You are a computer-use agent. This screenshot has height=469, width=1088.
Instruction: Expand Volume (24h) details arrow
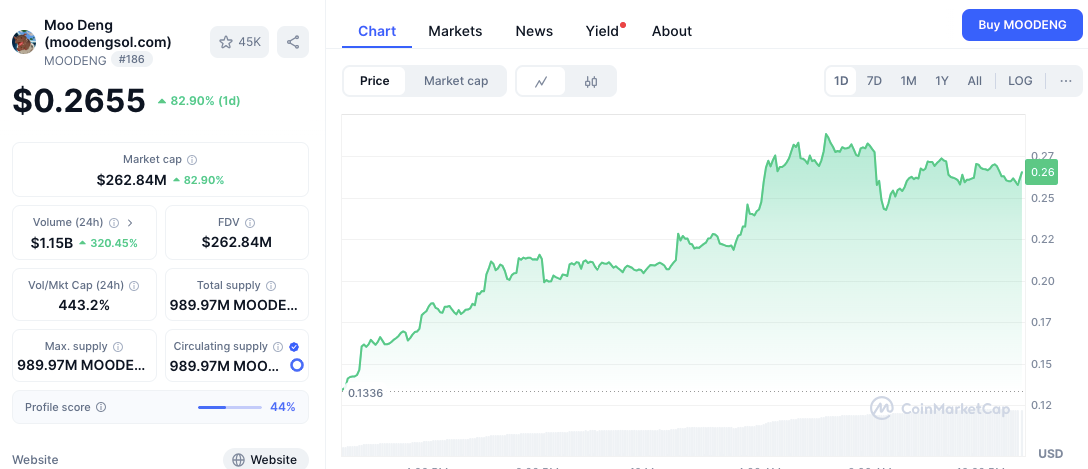(130, 223)
